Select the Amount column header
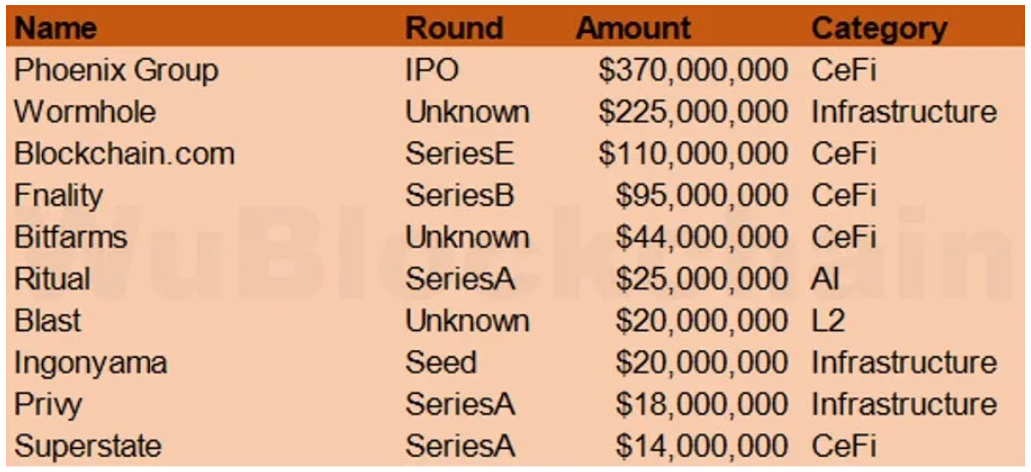This screenshot has width=1031, height=472. [633, 28]
